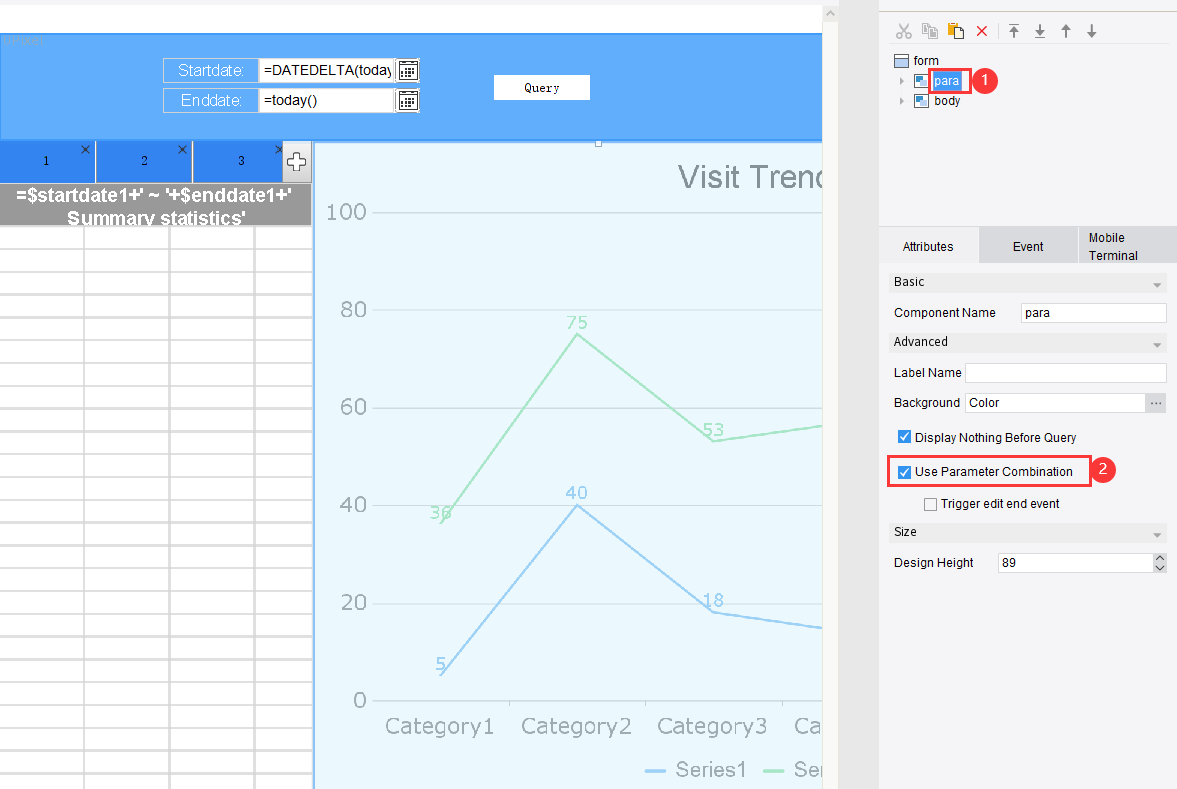1177x789 pixels.
Task: Toggle Use Parameter Combination checkbox
Action: pos(905,471)
